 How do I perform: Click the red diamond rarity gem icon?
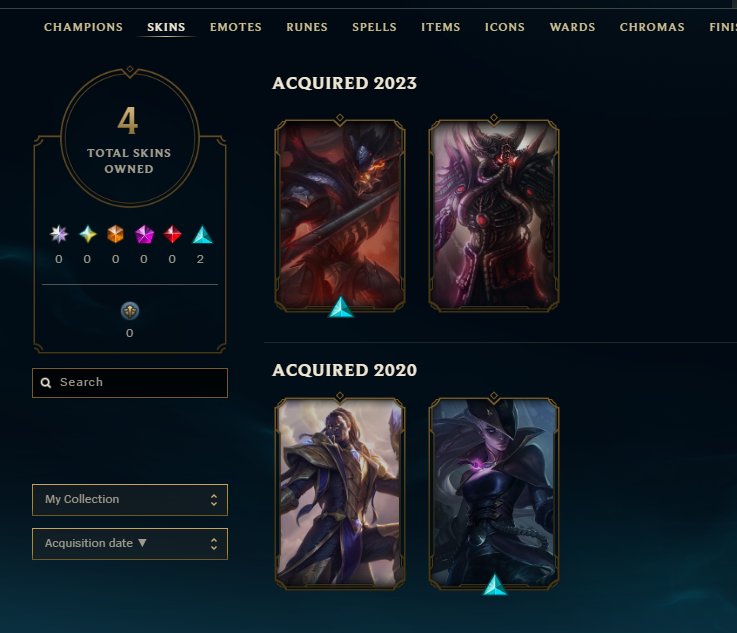coord(172,234)
